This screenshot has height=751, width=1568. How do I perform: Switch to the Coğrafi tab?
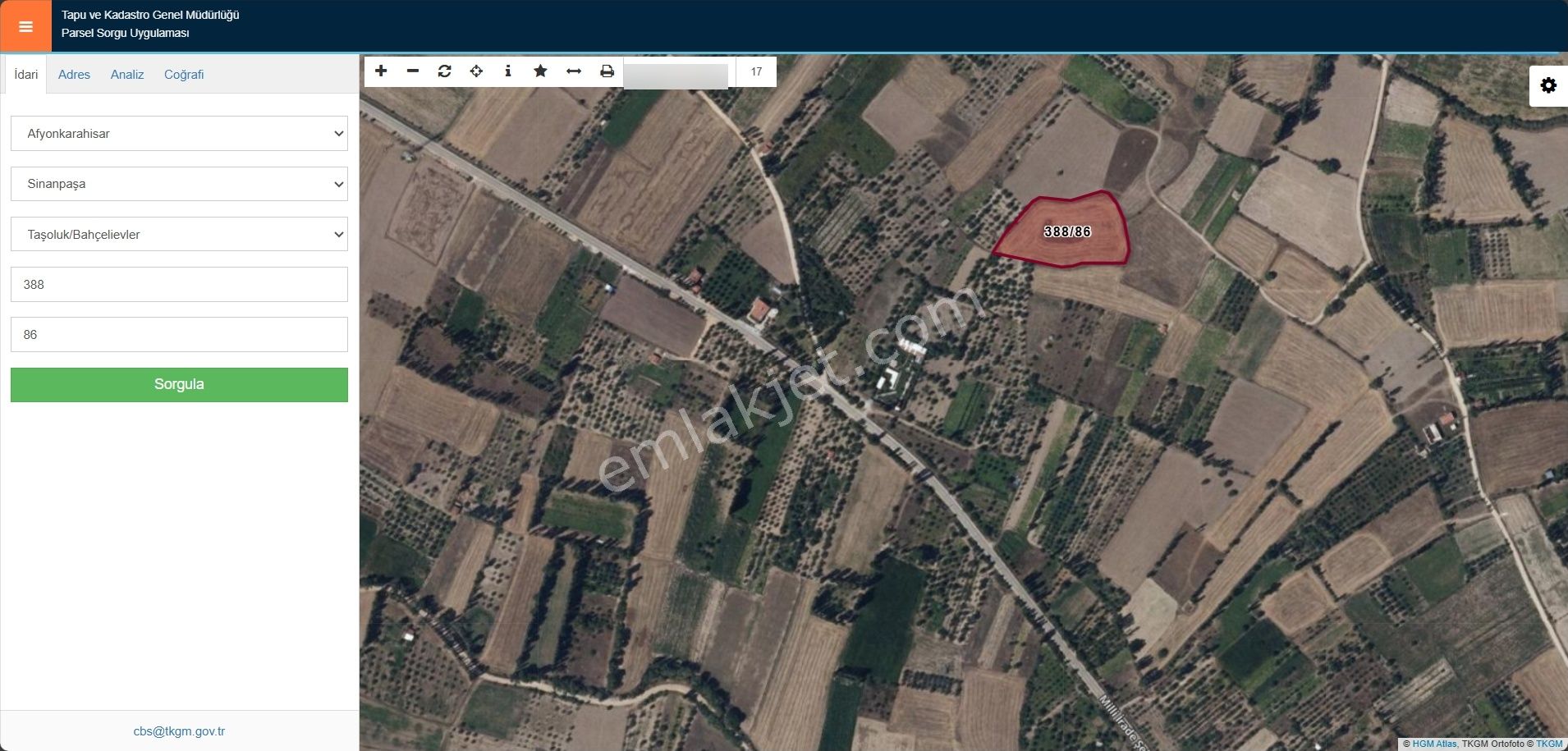click(185, 74)
